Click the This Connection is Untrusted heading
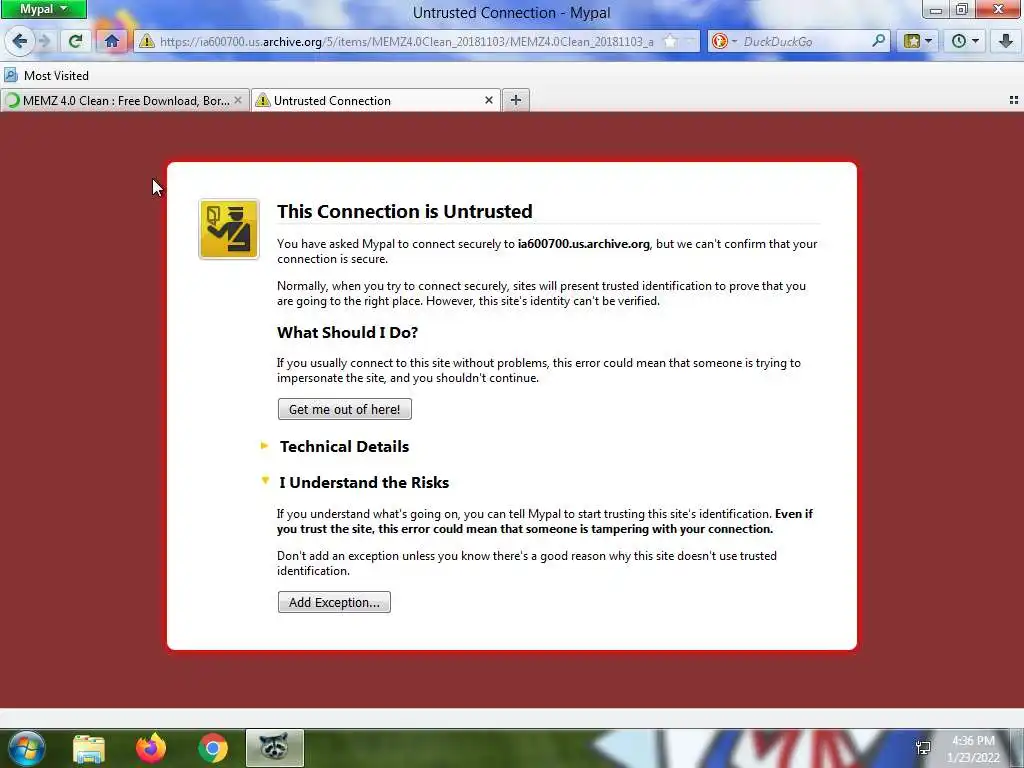 tap(405, 212)
